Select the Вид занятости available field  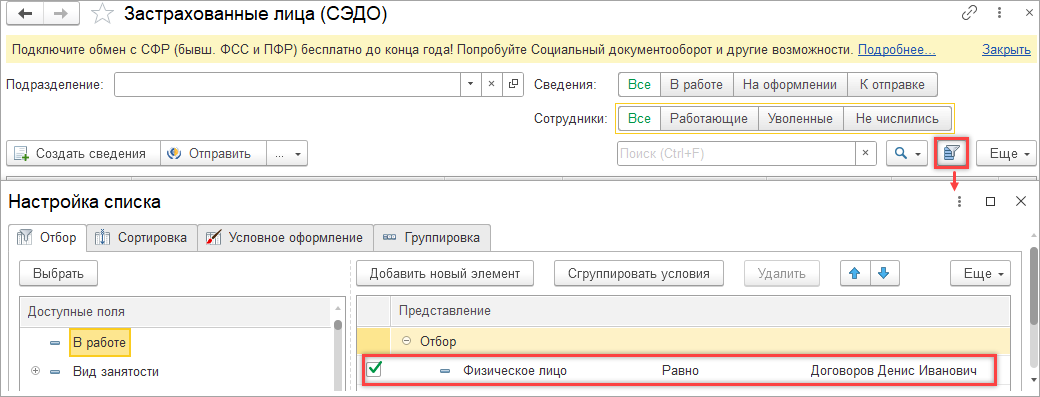pos(116,371)
